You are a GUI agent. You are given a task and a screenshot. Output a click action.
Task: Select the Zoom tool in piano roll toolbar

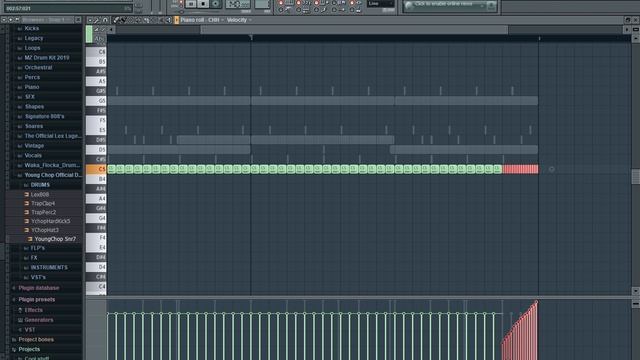[161, 20]
